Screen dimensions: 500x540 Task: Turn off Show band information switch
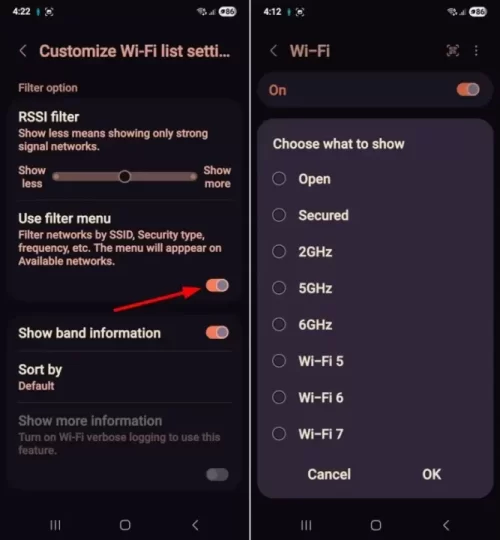click(x=217, y=333)
